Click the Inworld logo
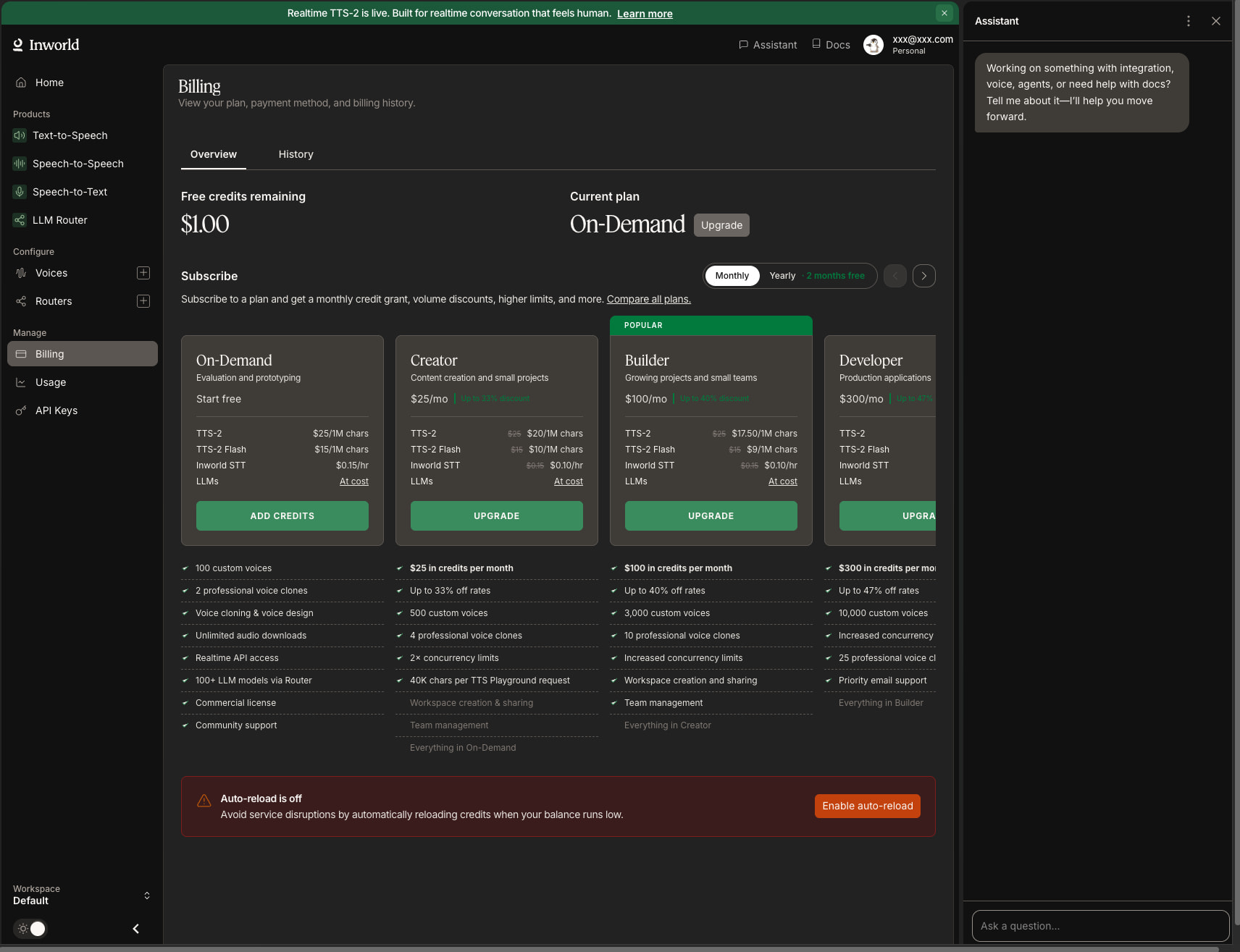Screen dimensions: 1240x952 46,45
